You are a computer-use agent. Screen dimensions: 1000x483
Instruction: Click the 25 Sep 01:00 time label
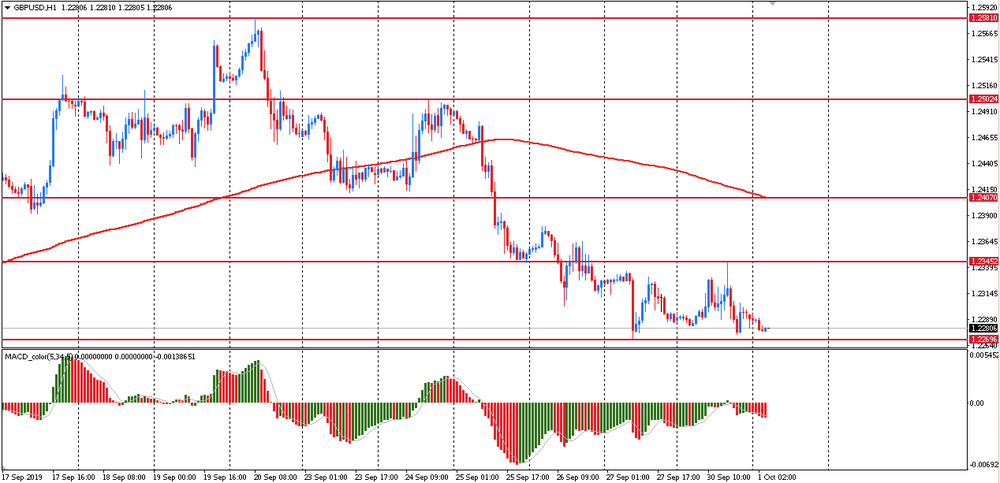click(478, 477)
